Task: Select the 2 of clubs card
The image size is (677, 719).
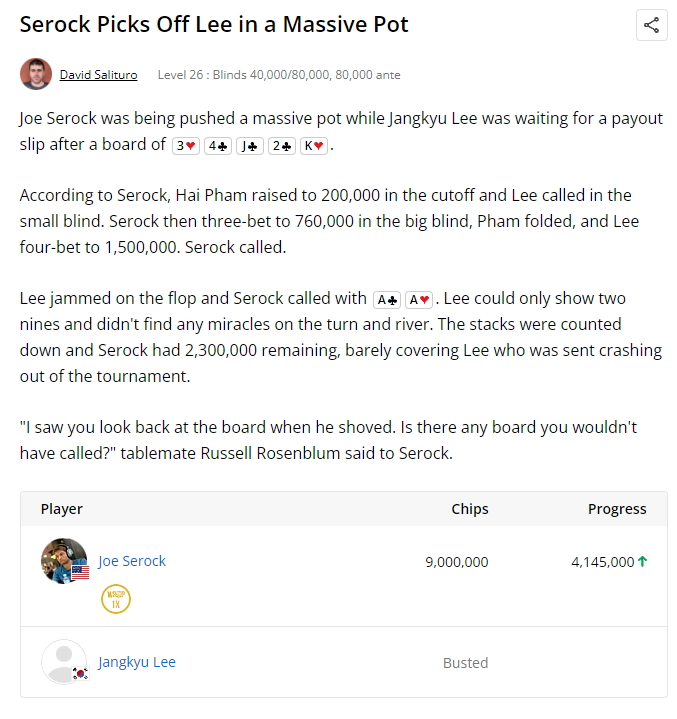Action: point(282,146)
